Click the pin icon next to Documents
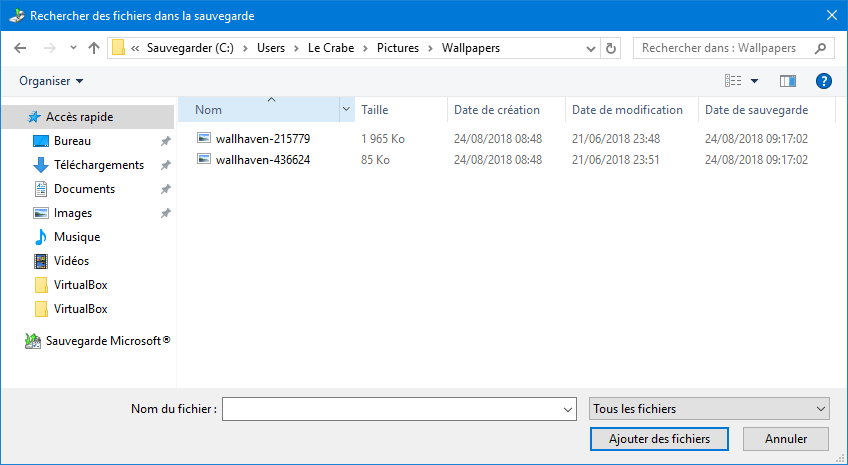Viewport: 848px width, 465px height. pyautogui.click(x=165, y=189)
